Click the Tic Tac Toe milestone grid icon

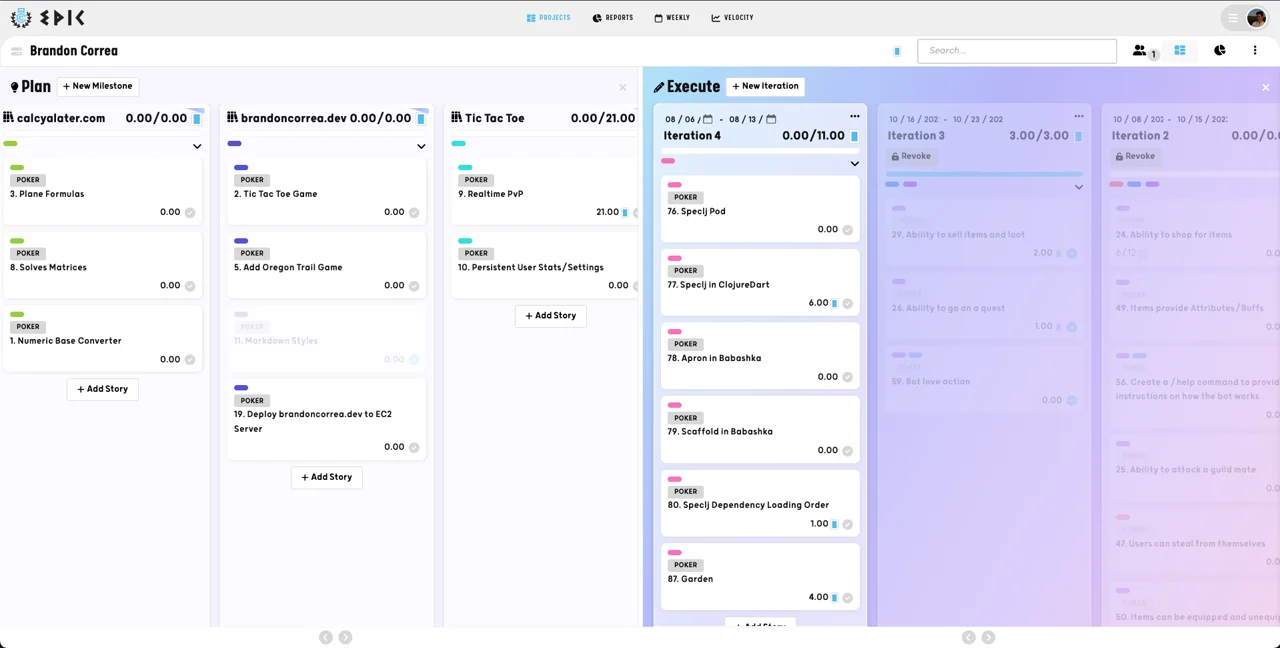point(456,118)
